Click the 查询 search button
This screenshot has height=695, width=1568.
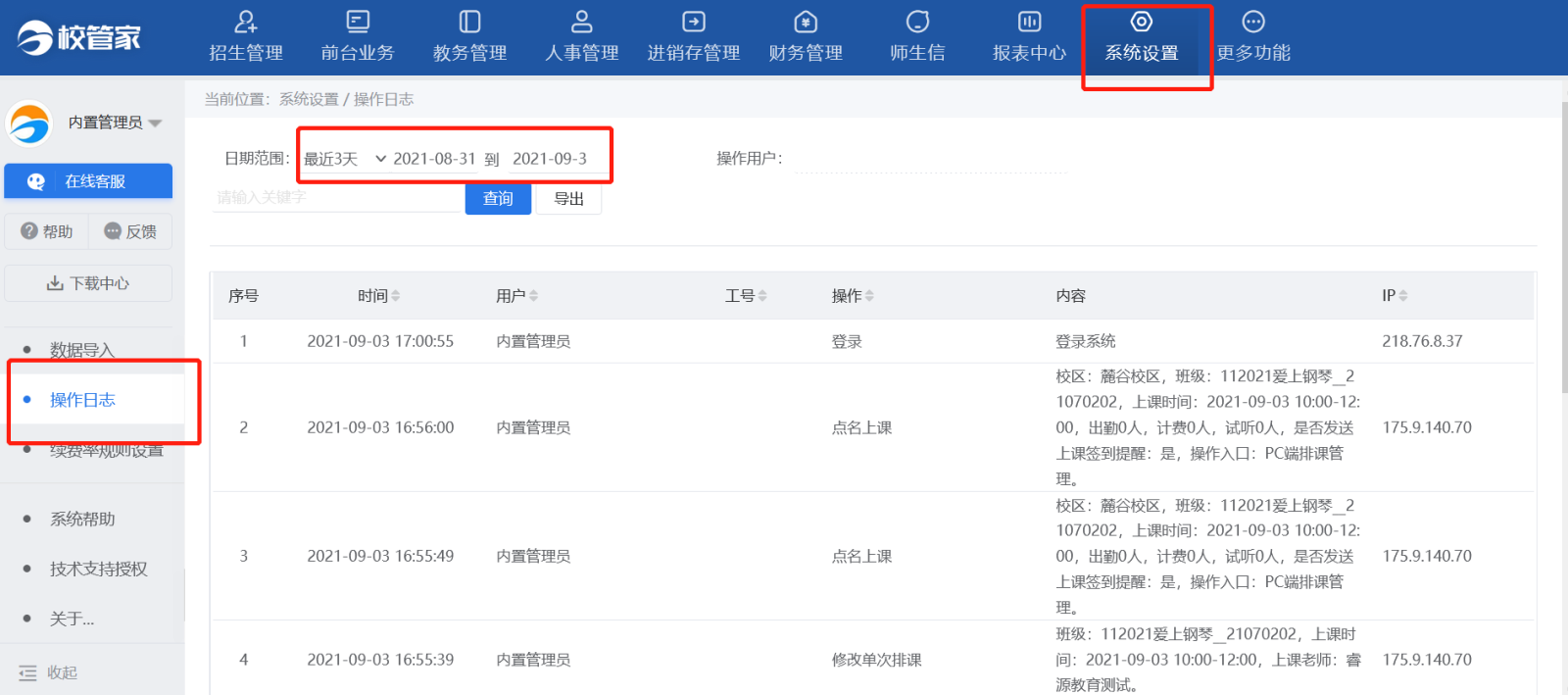(x=498, y=198)
